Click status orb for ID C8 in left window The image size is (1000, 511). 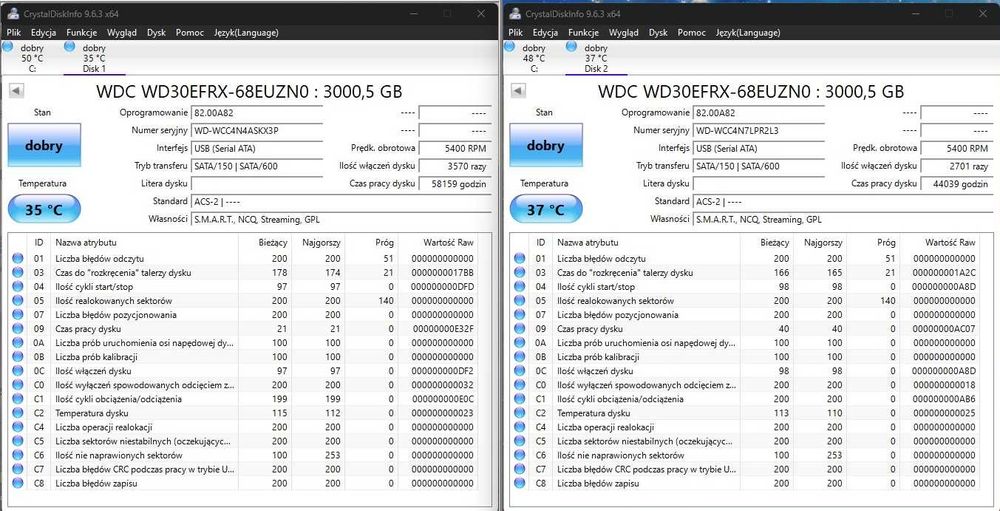point(18,483)
